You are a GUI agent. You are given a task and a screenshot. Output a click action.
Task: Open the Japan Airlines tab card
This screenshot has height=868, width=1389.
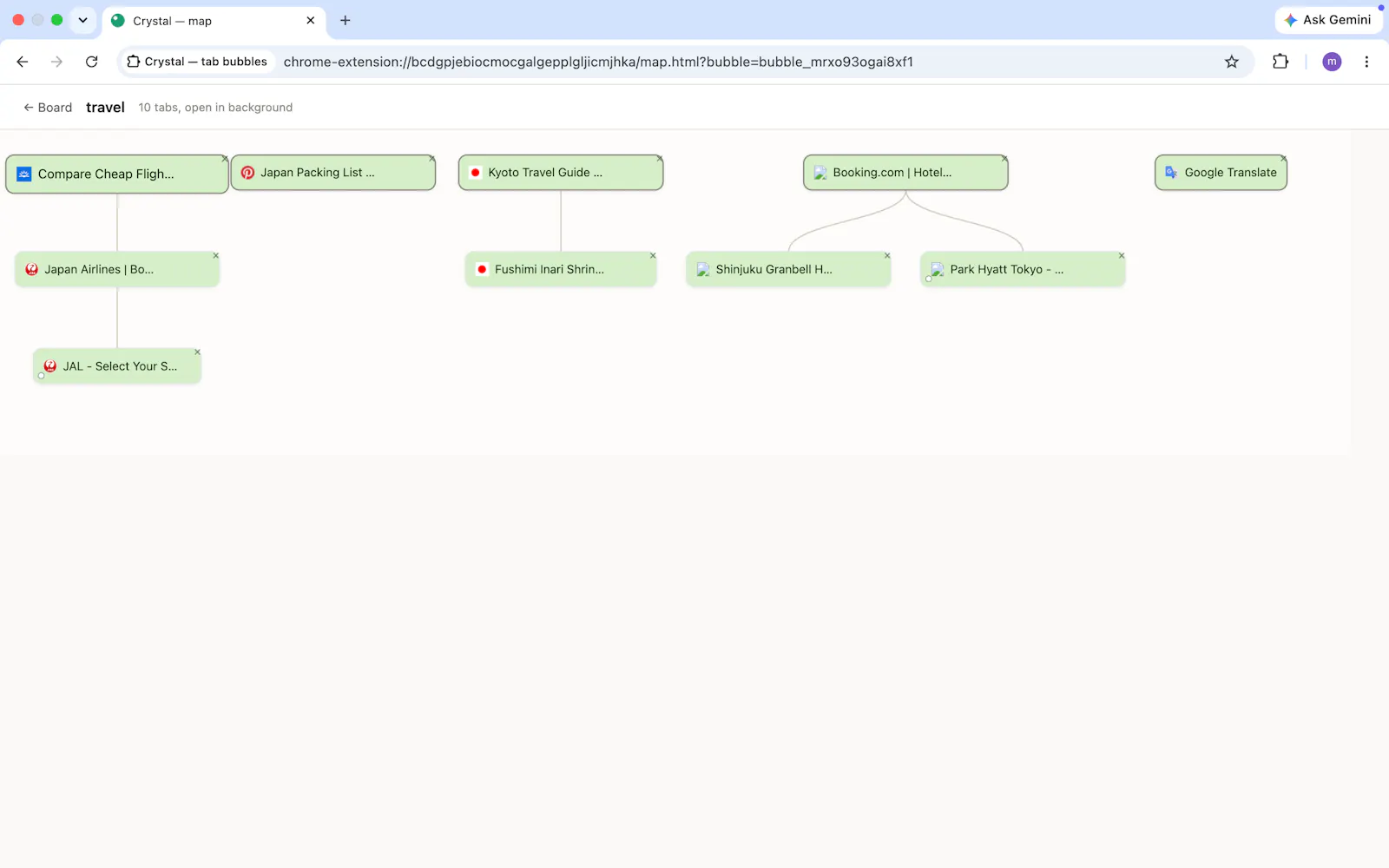[117, 269]
